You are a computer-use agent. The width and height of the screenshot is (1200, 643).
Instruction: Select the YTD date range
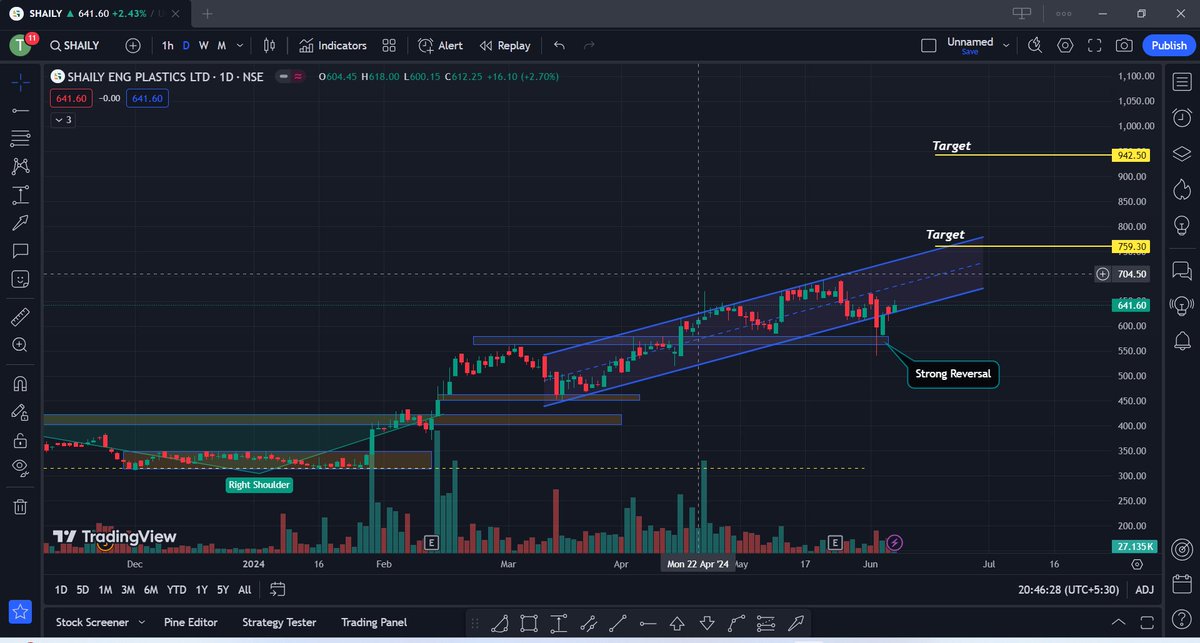pos(177,590)
